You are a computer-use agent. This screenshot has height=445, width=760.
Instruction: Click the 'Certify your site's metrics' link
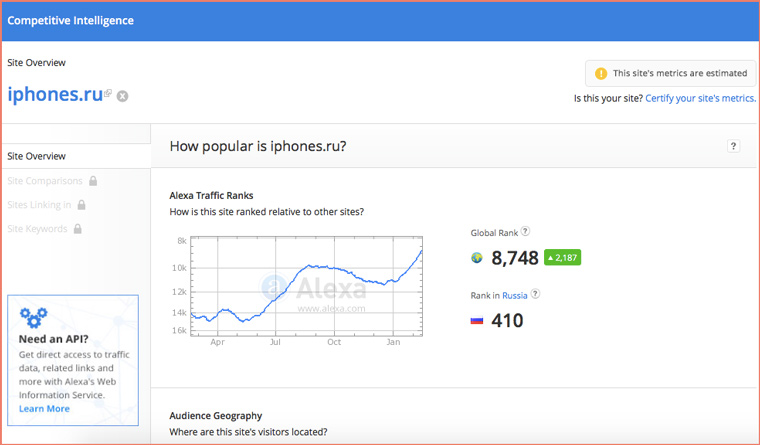[x=700, y=98]
